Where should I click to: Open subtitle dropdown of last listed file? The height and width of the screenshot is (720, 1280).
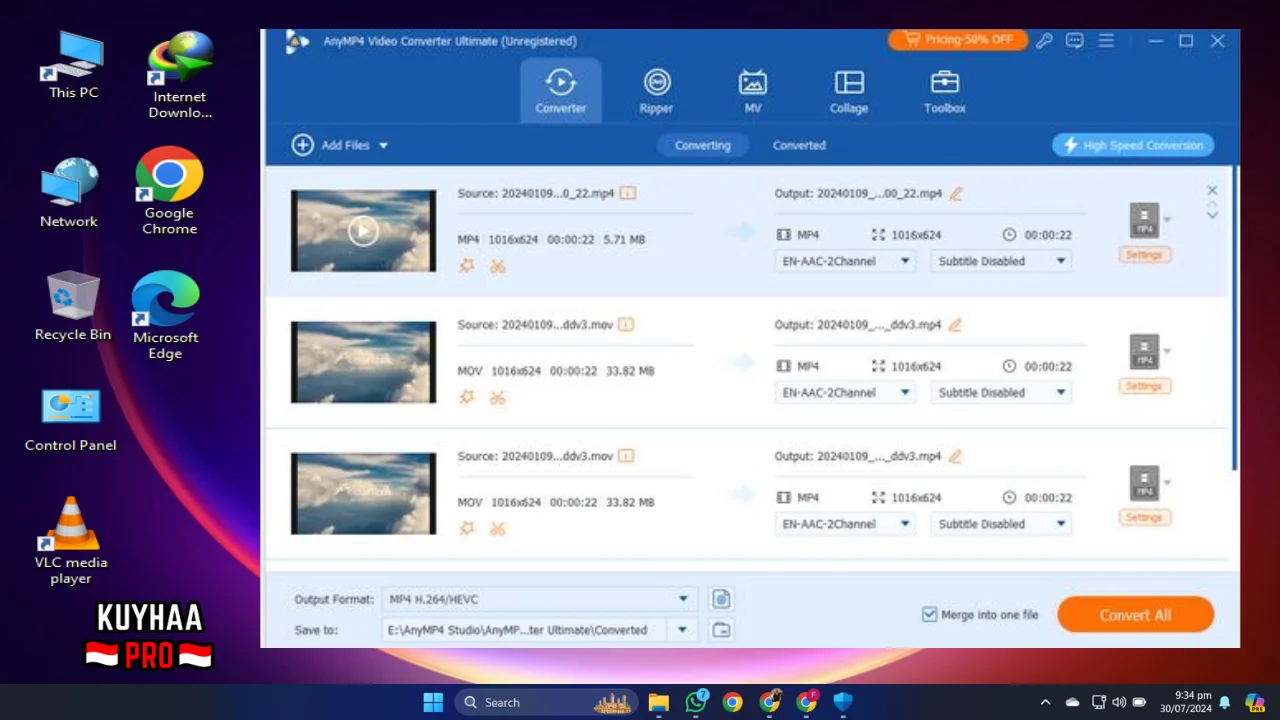coord(1001,524)
